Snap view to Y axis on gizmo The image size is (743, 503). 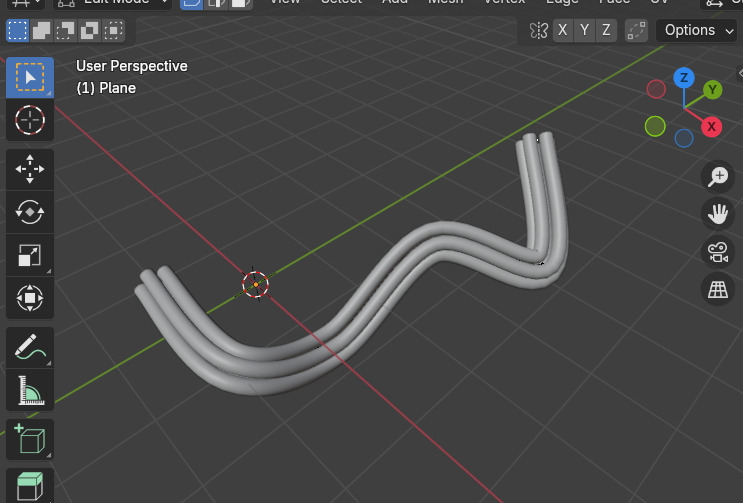[712, 90]
